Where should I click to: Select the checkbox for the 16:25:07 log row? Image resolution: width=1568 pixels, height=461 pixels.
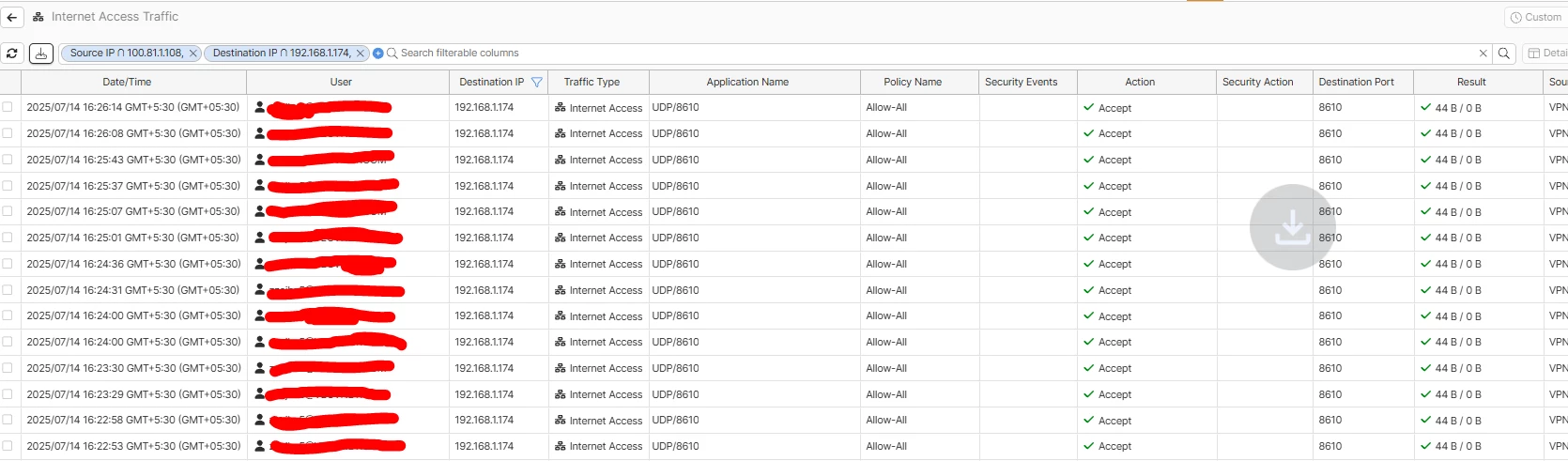[x=8, y=211]
